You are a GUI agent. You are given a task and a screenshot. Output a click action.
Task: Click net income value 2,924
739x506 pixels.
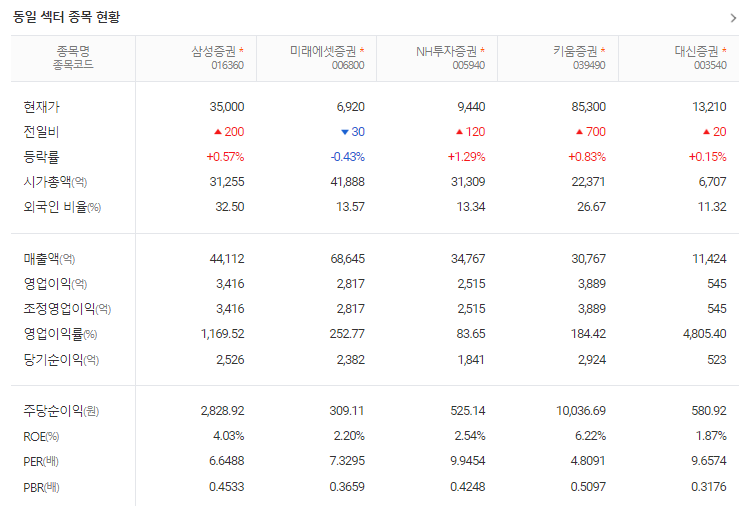(592, 360)
